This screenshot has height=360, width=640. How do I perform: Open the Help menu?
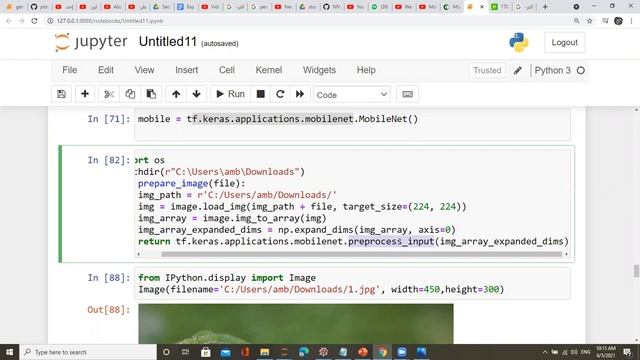(x=366, y=70)
